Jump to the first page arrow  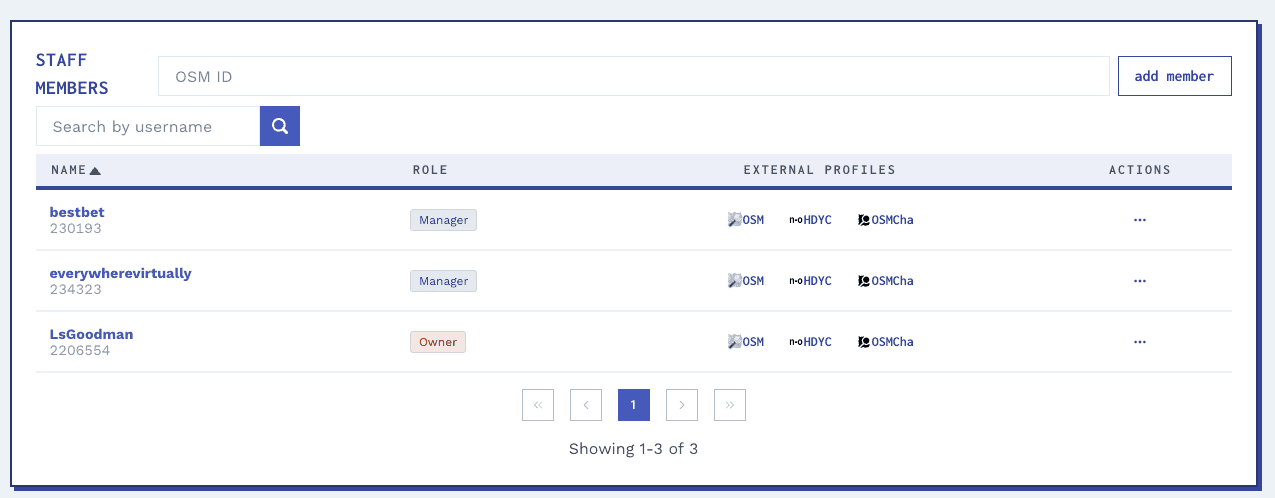point(538,405)
